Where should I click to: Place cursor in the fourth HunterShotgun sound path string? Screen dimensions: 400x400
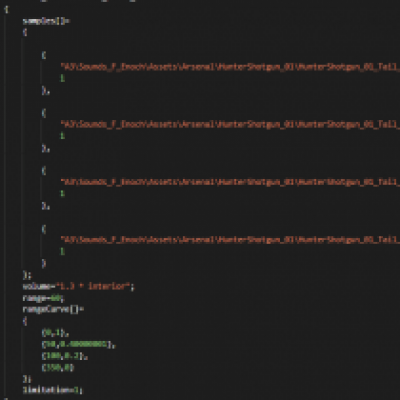[x=230, y=240]
